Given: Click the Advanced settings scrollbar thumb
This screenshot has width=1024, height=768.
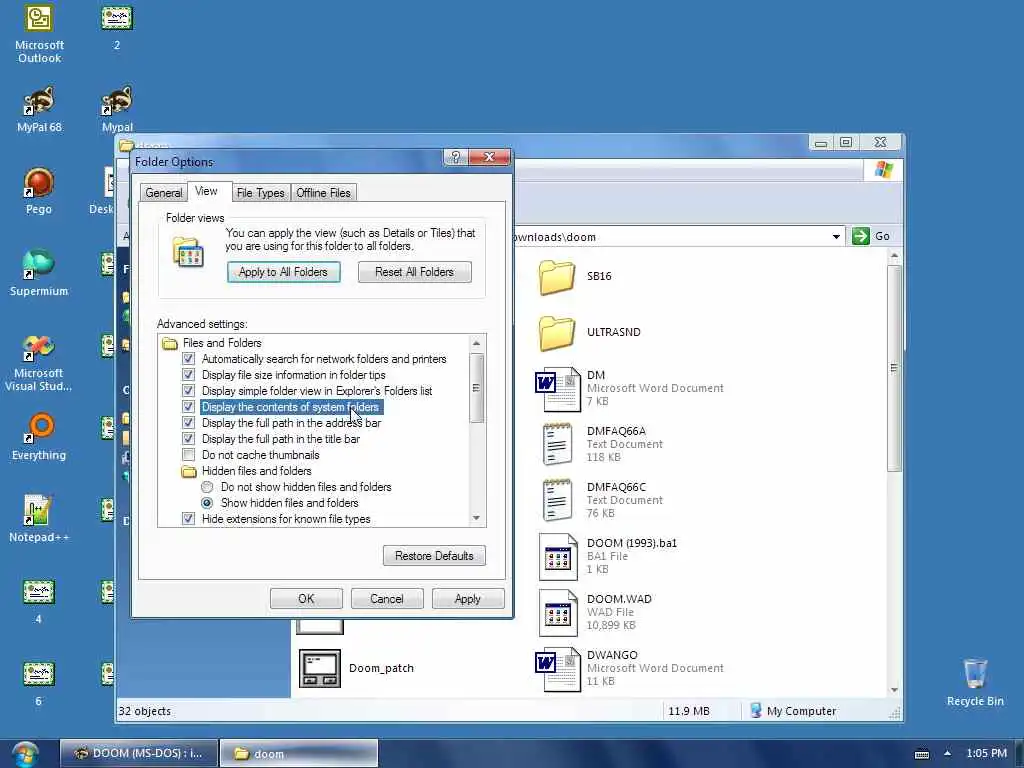Looking at the screenshot, I should (x=476, y=388).
